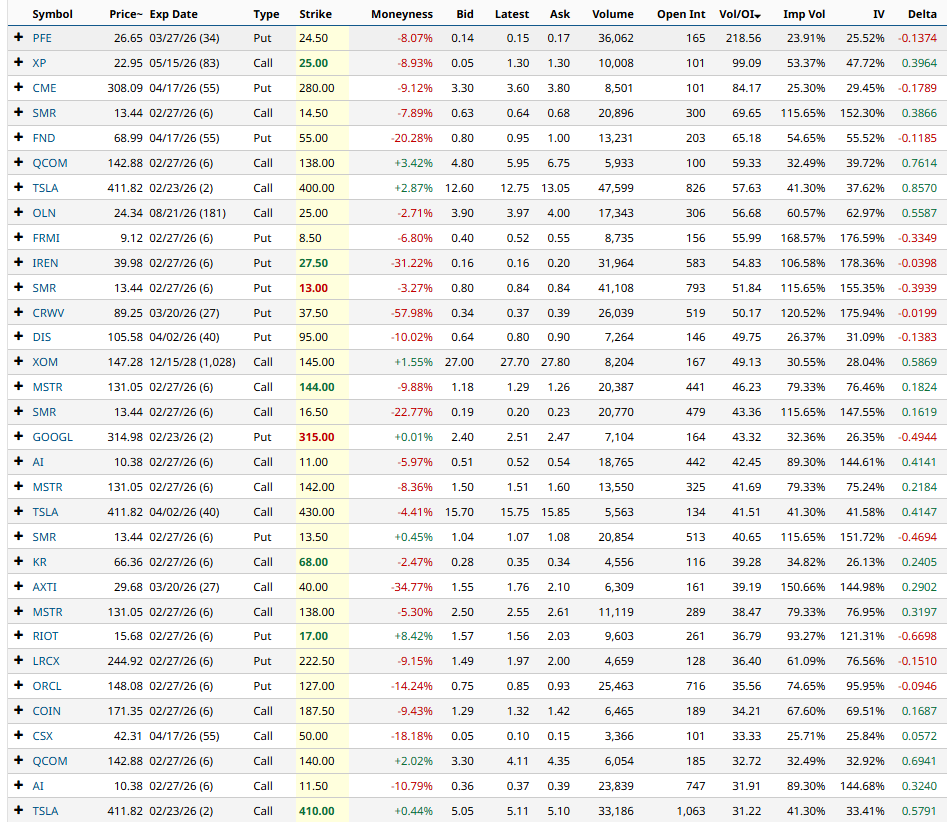Viewport: 947px width, 822px height.
Task: Sort by the Price~ column header
Action: click(x=126, y=14)
